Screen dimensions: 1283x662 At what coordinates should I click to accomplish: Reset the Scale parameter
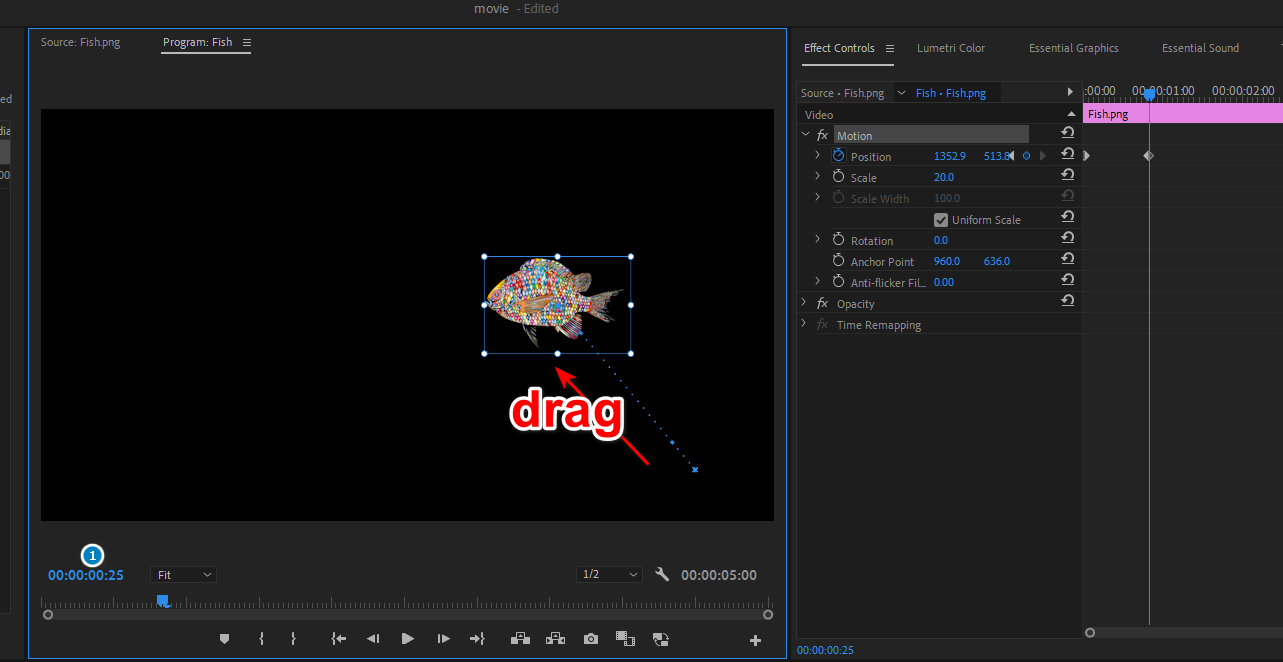tap(1067, 176)
